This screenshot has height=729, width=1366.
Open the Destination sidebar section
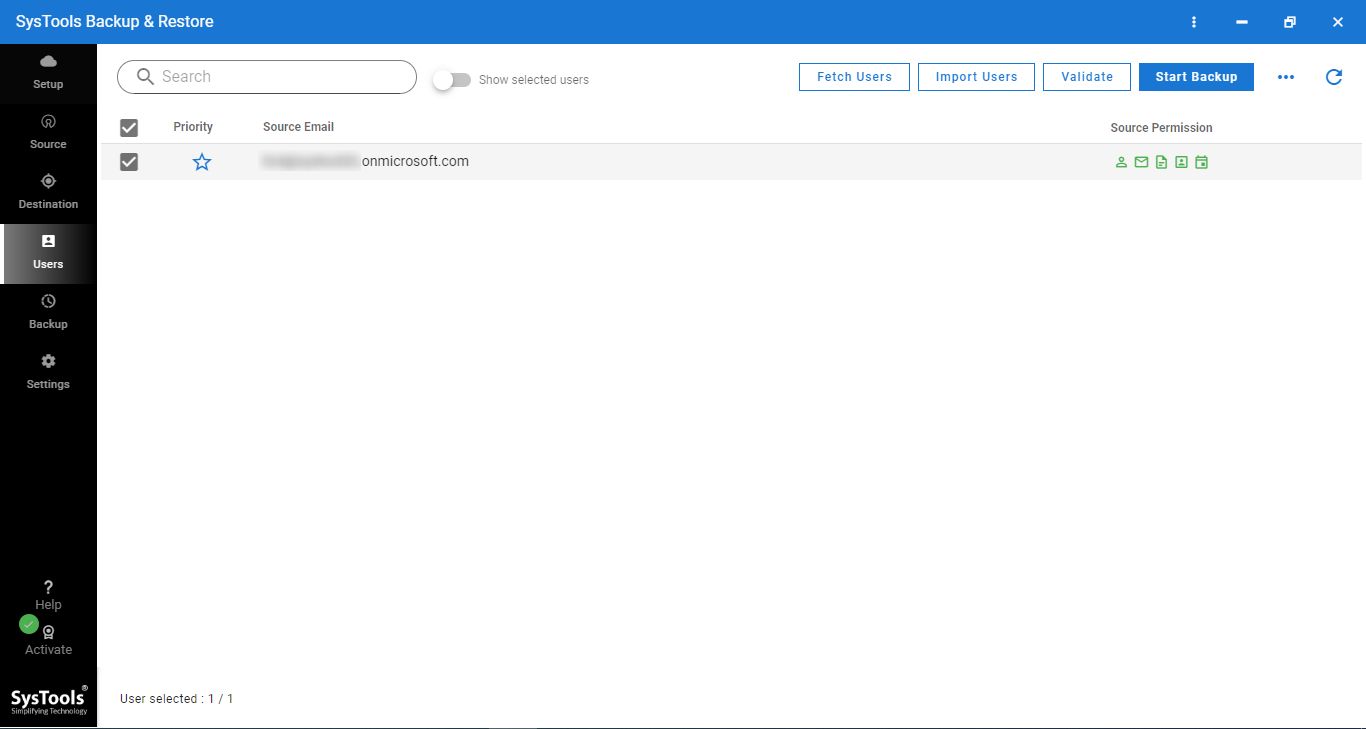(48, 192)
